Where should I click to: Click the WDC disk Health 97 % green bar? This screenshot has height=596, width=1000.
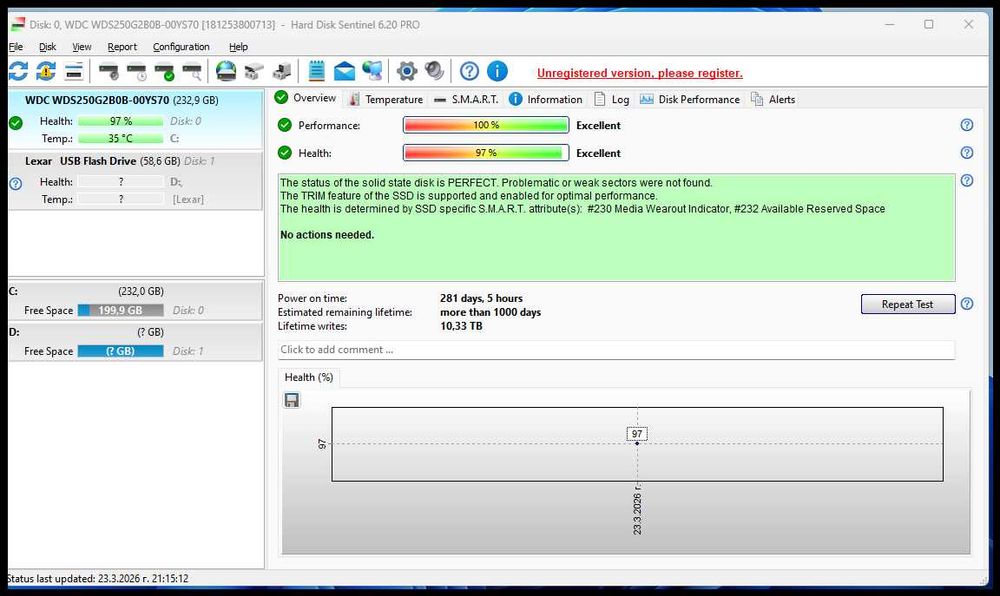(121, 121)
